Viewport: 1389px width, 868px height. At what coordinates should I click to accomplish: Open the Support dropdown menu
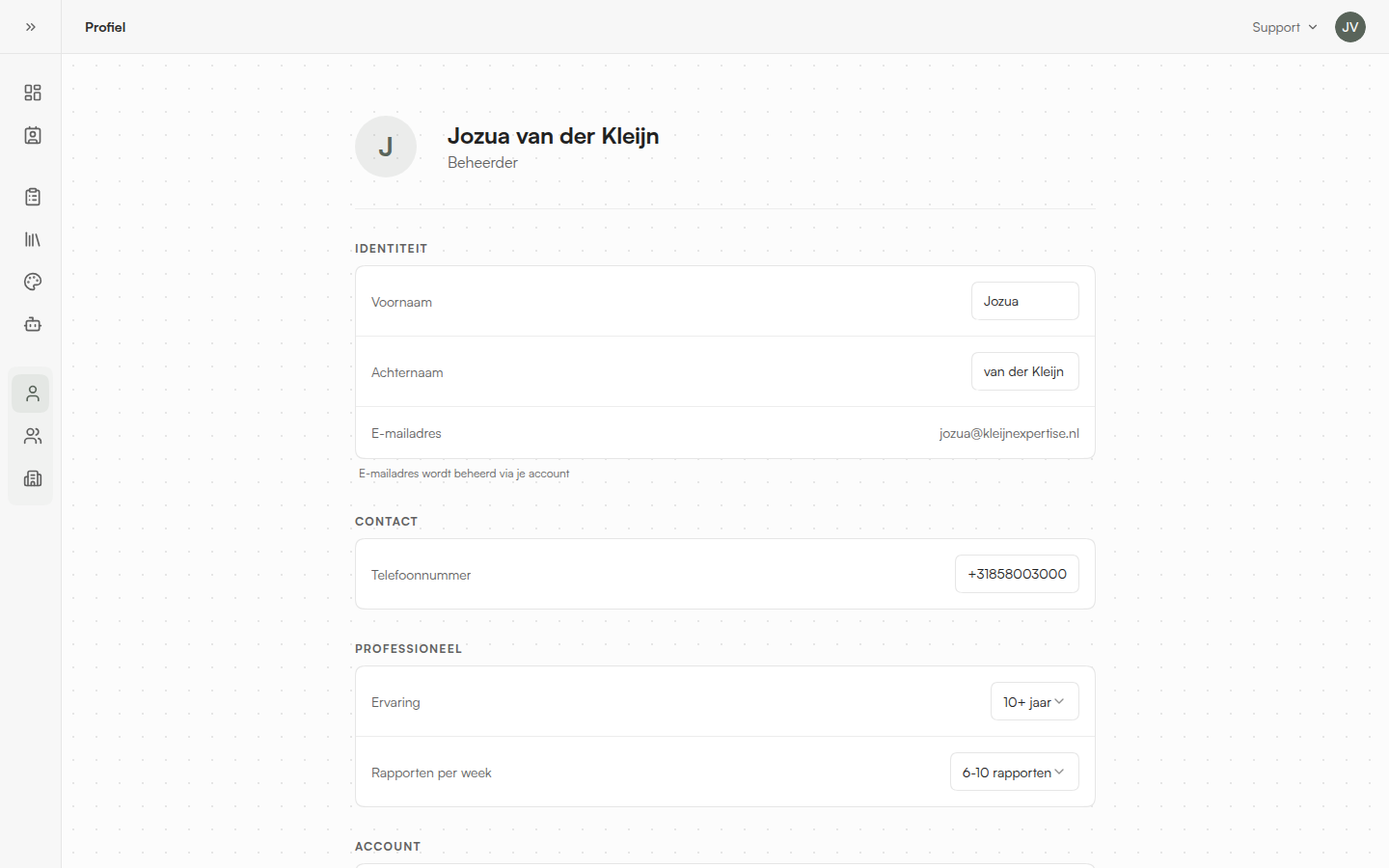[1285, 27]
